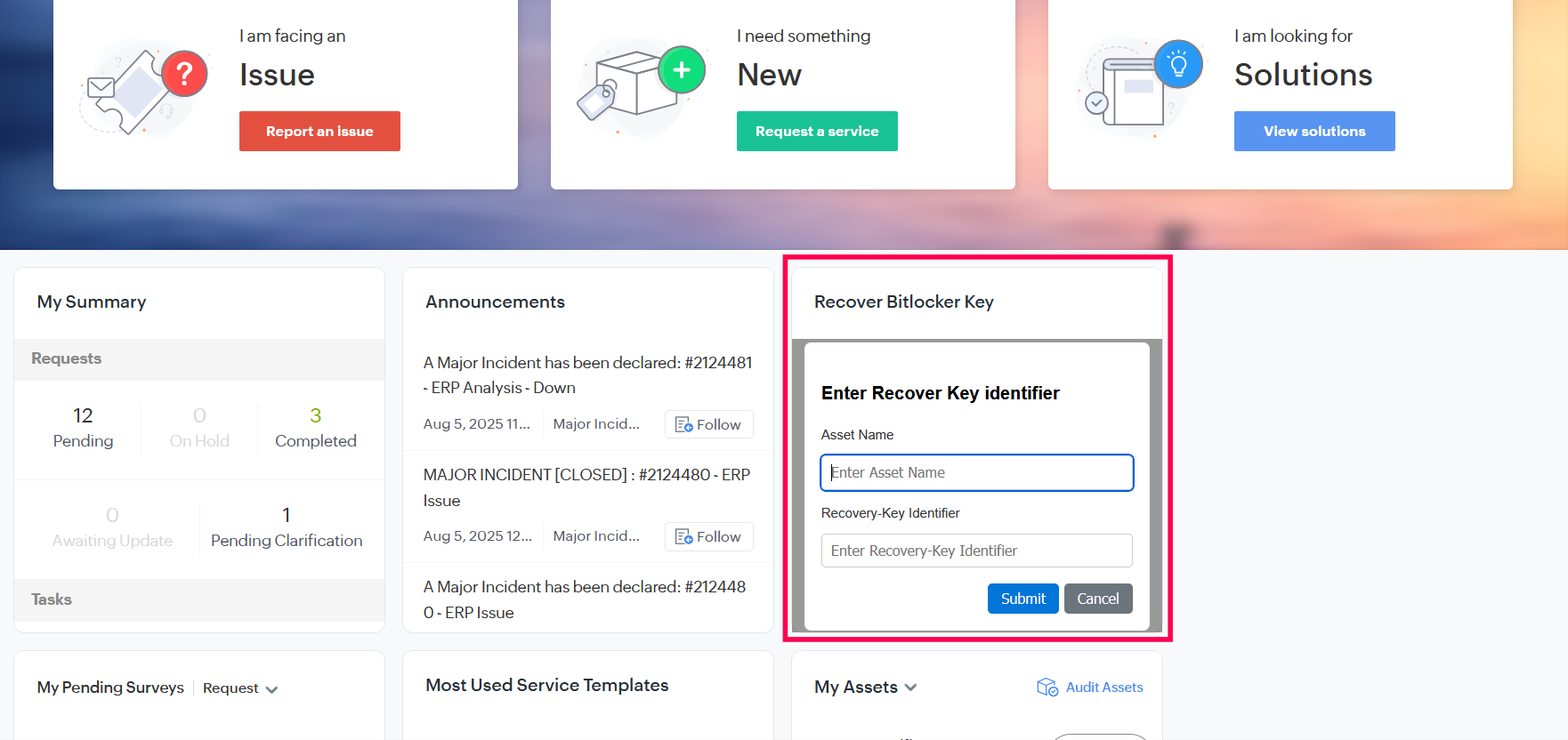Open the 3 Completed requests count
1568x740 pixels.
pos(316,428)
